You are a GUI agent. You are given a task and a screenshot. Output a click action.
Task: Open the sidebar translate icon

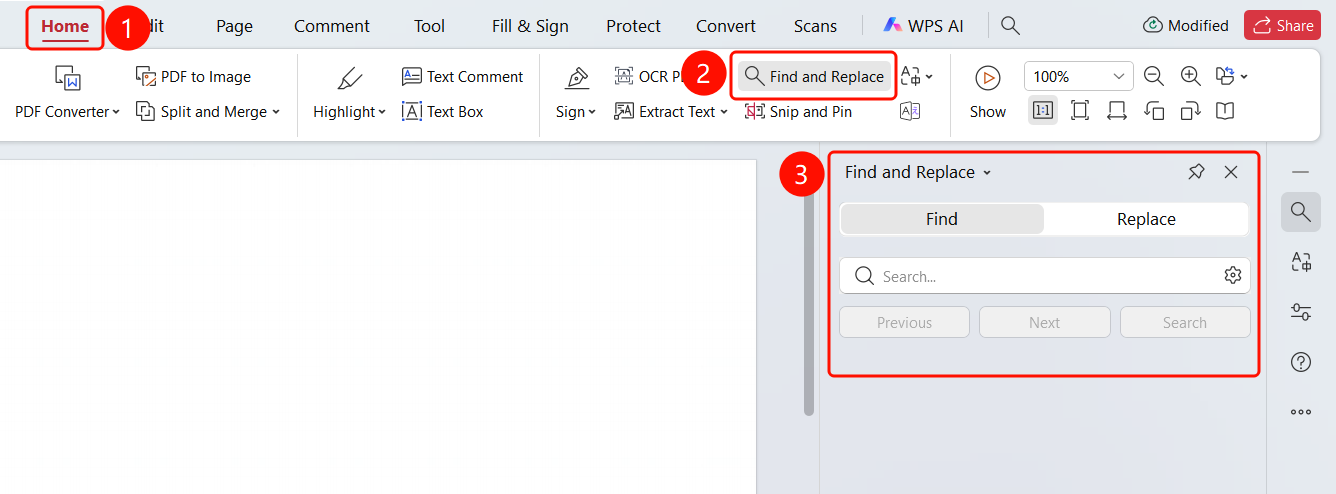click(1301, 262)
